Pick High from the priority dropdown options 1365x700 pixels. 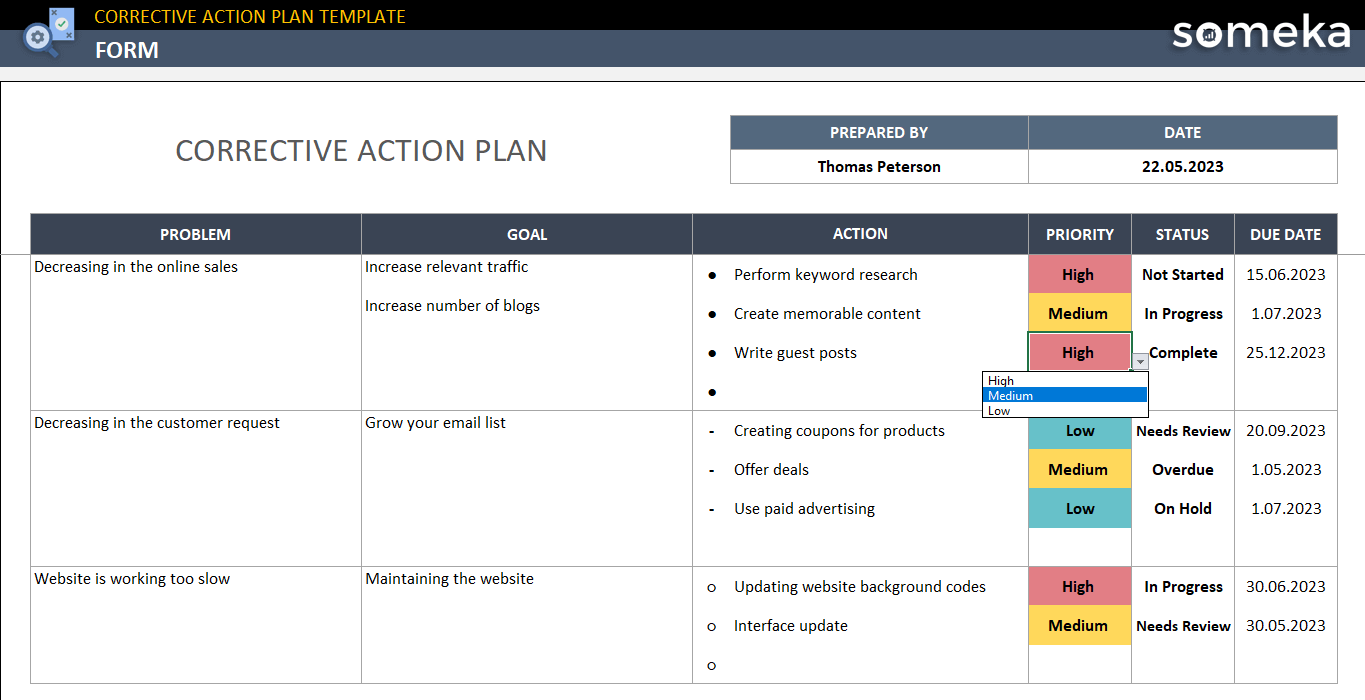(x=999, y=380)
